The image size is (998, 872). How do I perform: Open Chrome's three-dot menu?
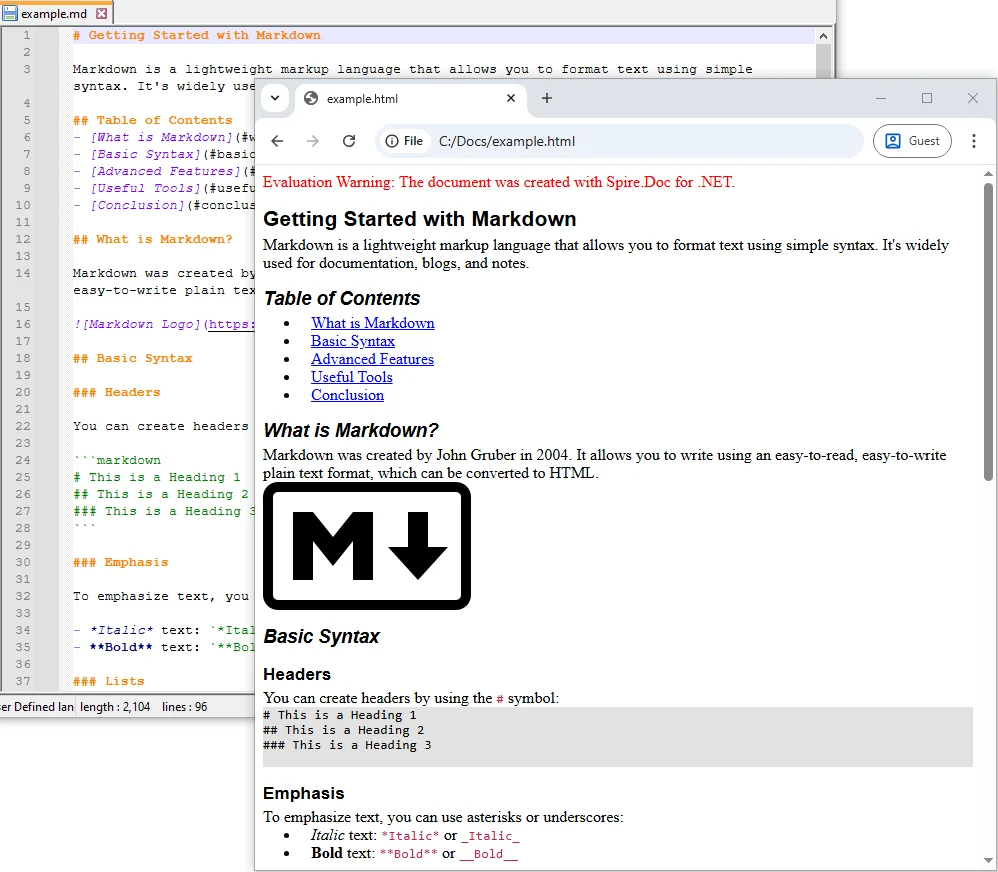pos(974,141)
